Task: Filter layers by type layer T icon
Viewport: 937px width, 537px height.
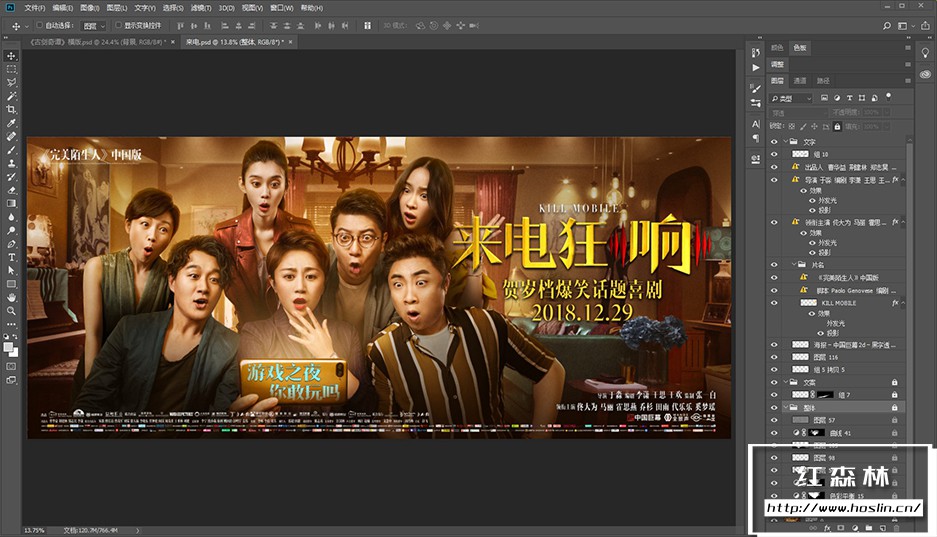Action: pos(849,98)
